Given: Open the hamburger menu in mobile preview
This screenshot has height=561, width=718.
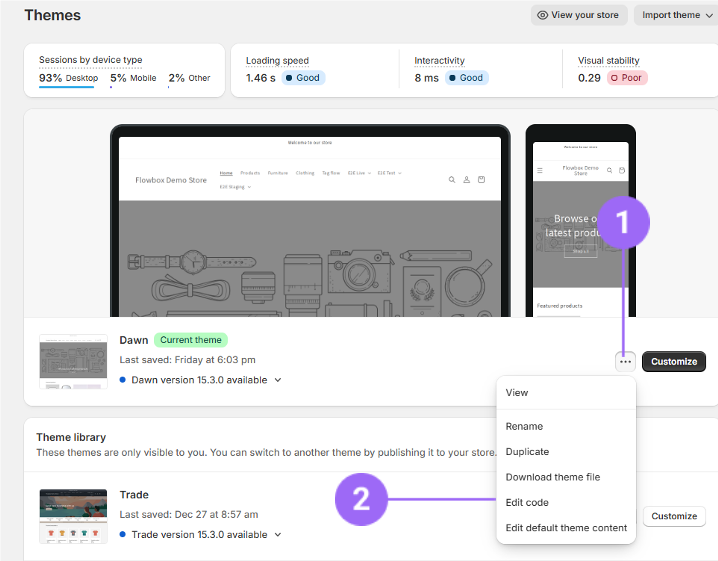Looking at the screenshot, I should tap(540, 171).
